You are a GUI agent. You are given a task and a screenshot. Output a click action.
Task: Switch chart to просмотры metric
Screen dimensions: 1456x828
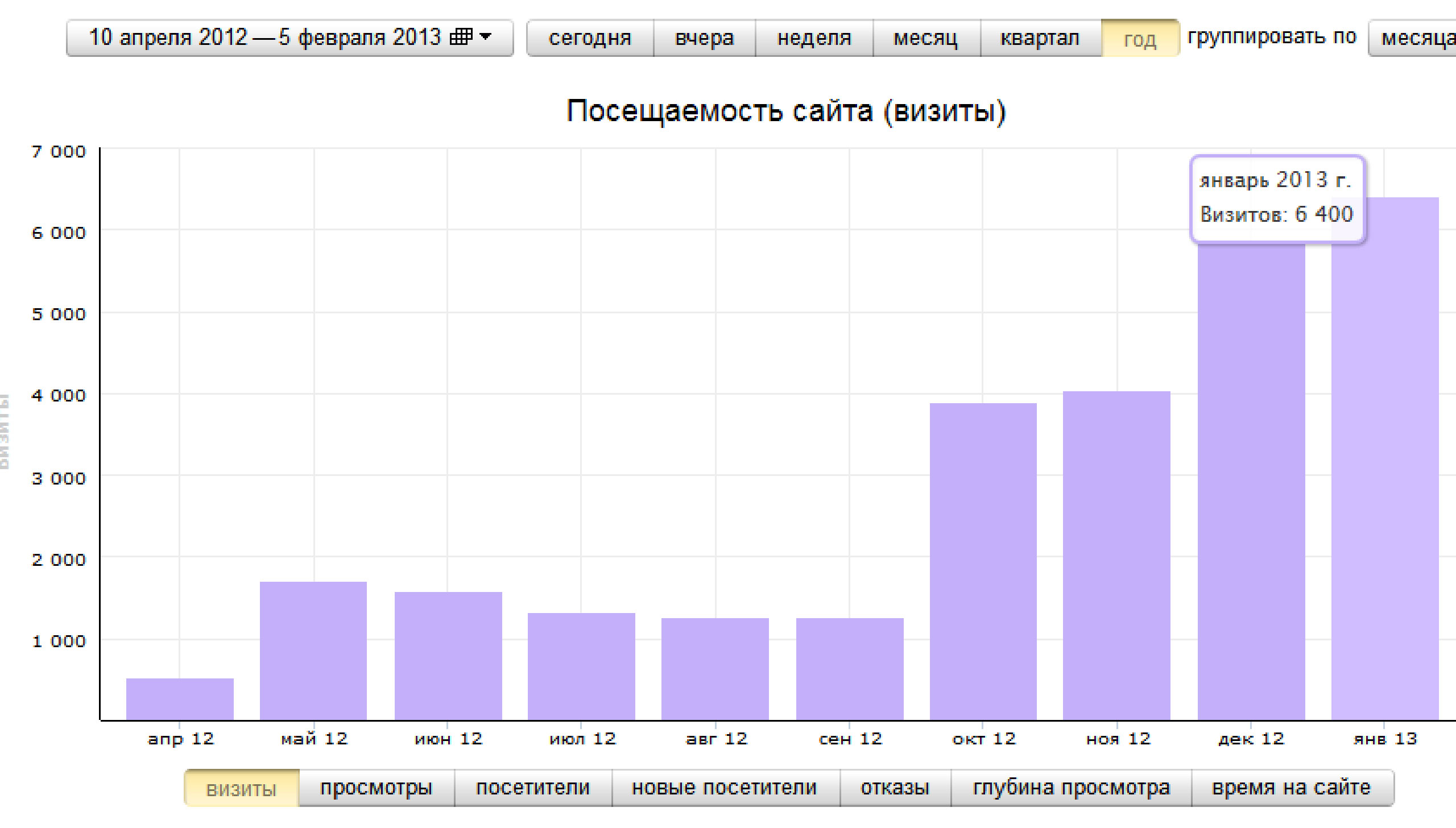tap(377, 788)
